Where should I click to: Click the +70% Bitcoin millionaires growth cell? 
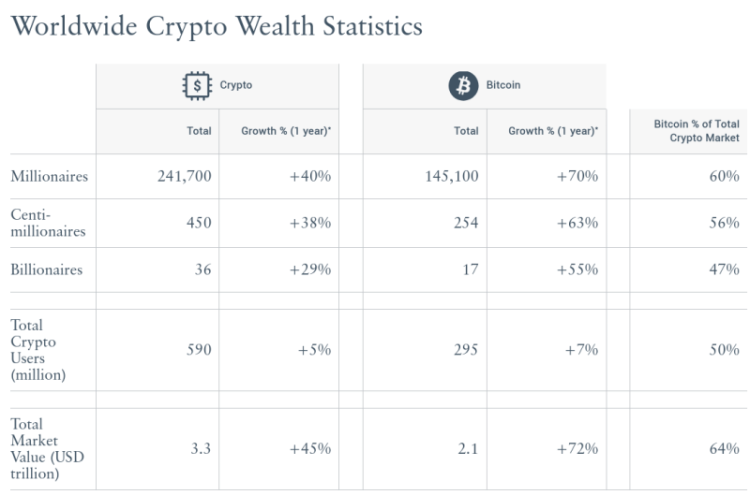click(577, 177)
